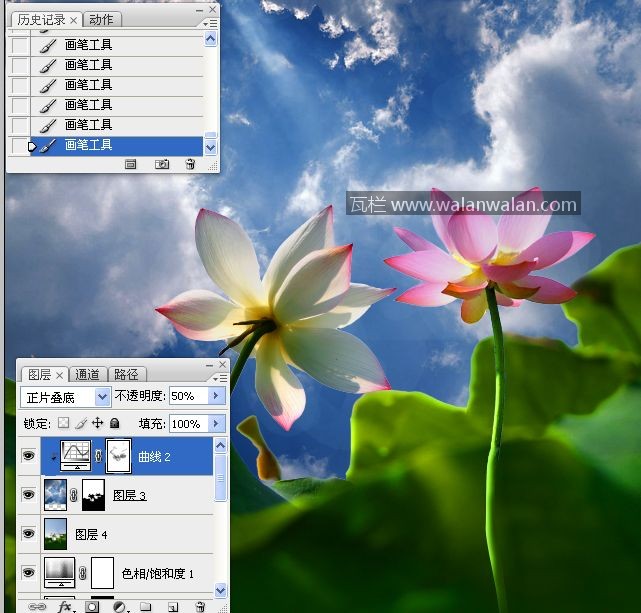
Task: Enable lock position (move arrows) icon
Action: pos(97,424)
